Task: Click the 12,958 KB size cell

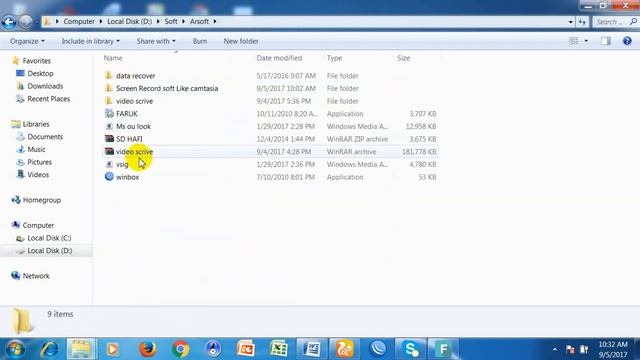Action: (421, 127)
